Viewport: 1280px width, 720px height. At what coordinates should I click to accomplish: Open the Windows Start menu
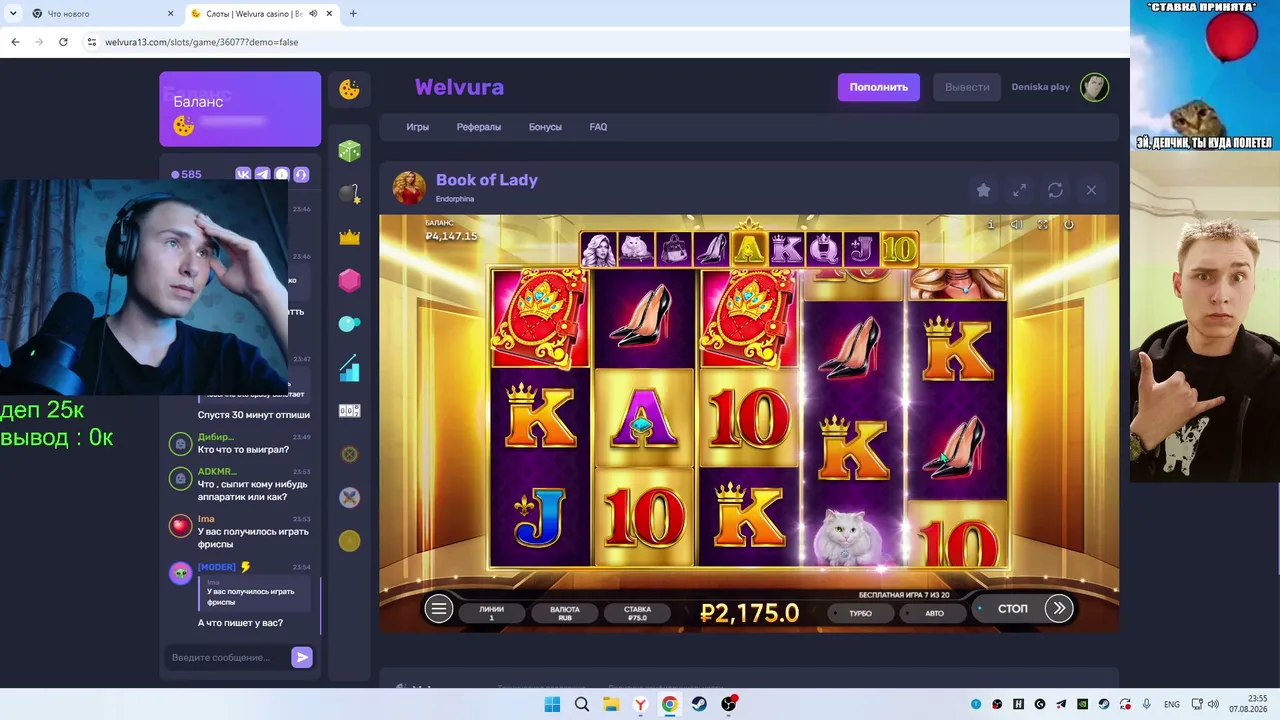[x=552, y=704]
